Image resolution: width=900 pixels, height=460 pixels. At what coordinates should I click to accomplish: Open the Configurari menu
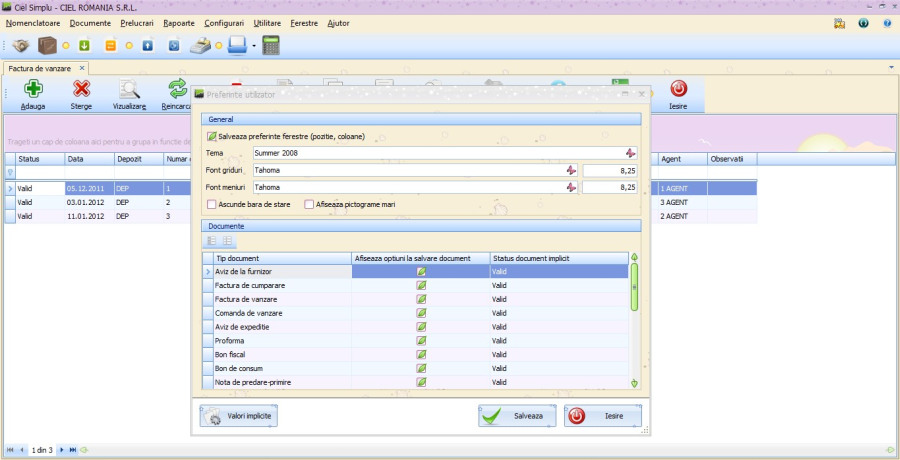point(223,22)
